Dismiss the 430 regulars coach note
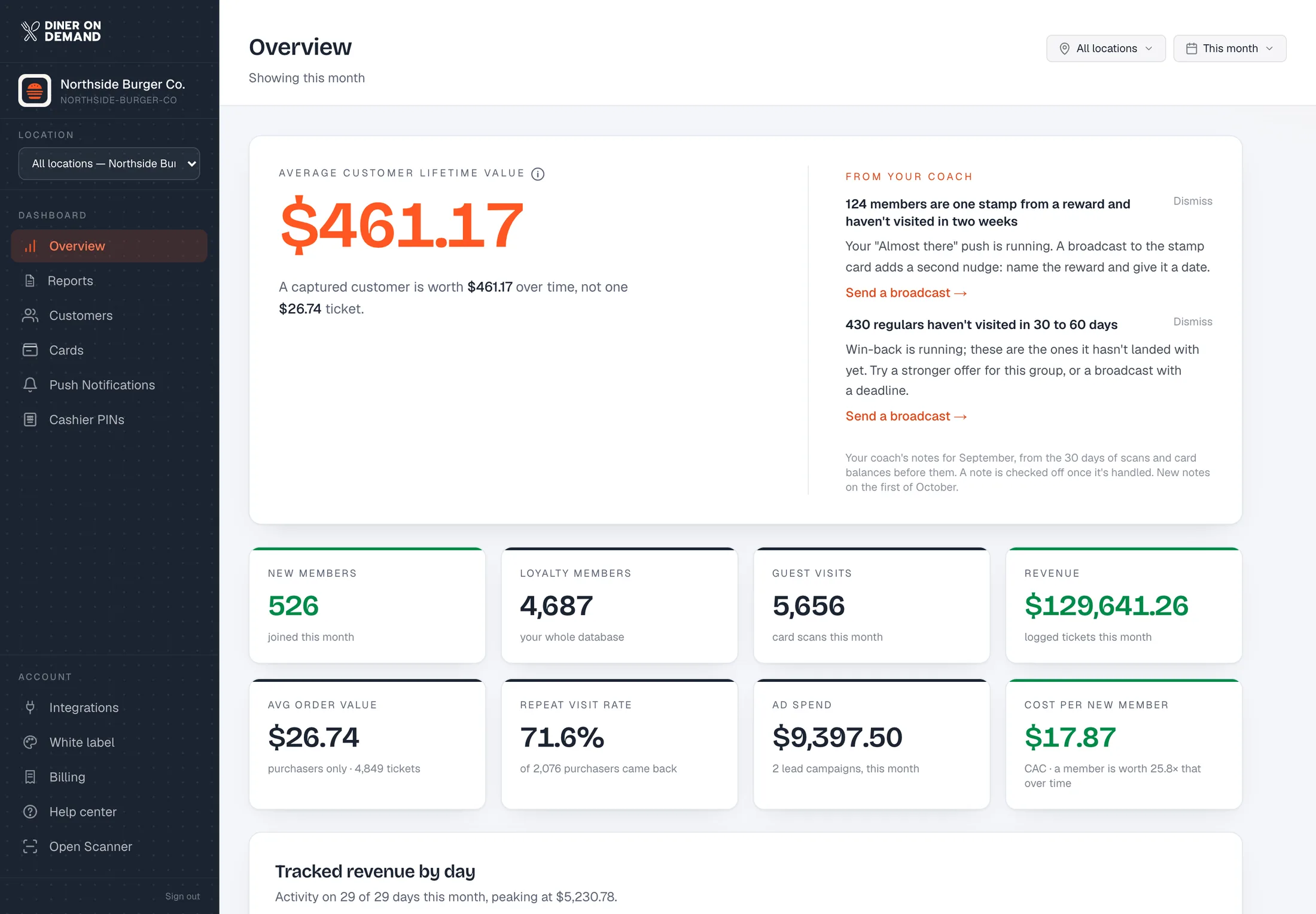This screenshot has height=914, width=1316. [x=1192, y=322]
